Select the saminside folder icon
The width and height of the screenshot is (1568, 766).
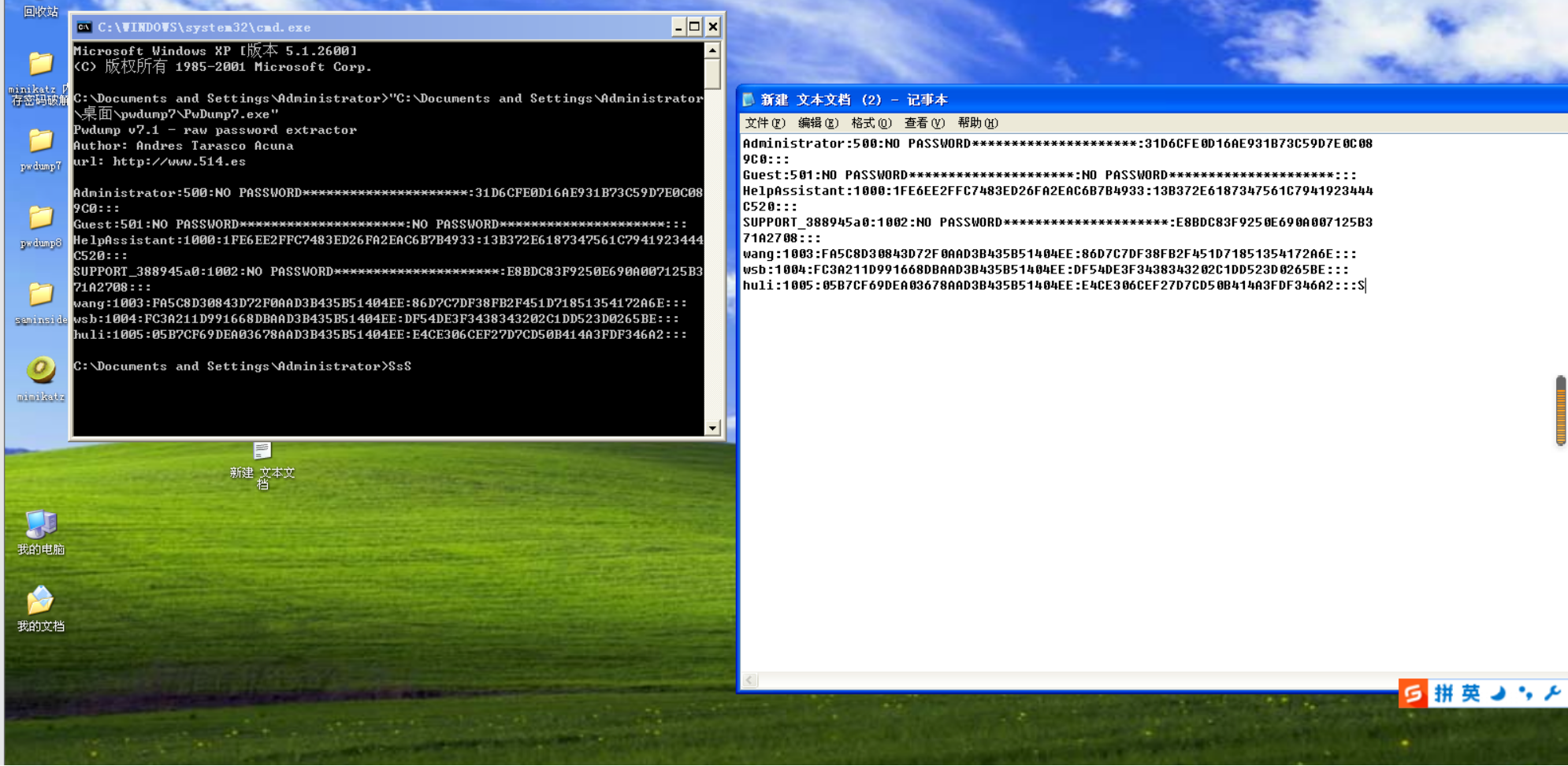tap(40, 294)
